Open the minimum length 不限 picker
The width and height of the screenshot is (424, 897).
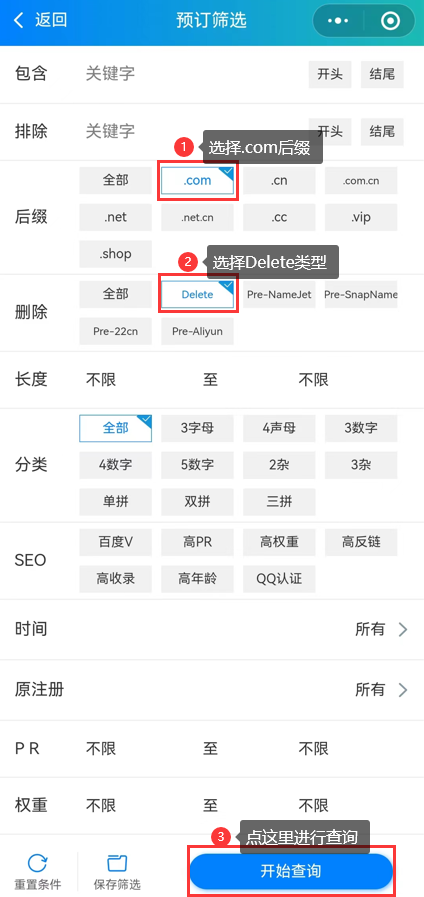click(101, 379)
